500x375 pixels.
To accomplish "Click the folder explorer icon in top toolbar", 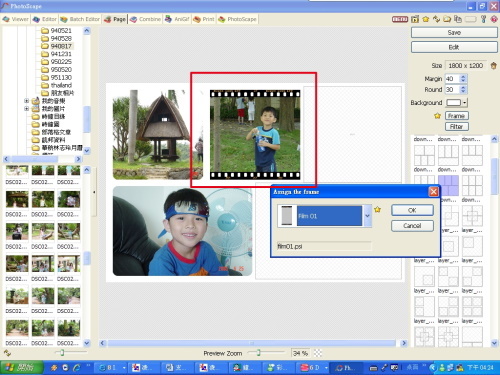I will pos(447,19).
